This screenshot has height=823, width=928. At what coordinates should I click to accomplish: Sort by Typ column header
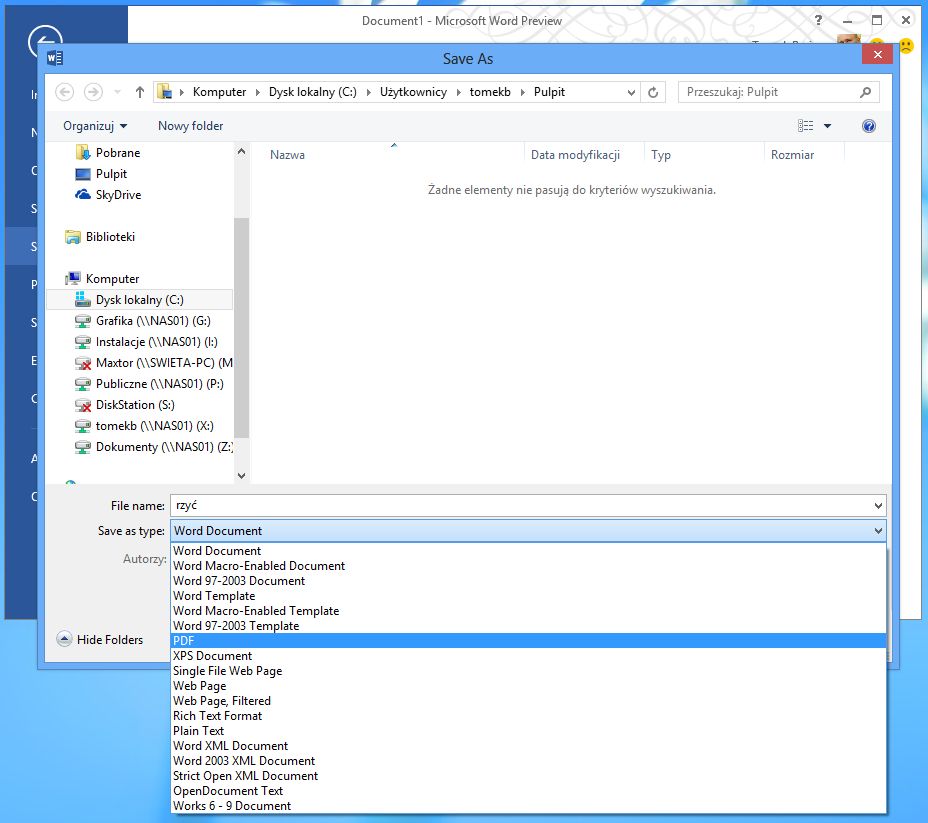pyautogui.click(x=660, y=155)
